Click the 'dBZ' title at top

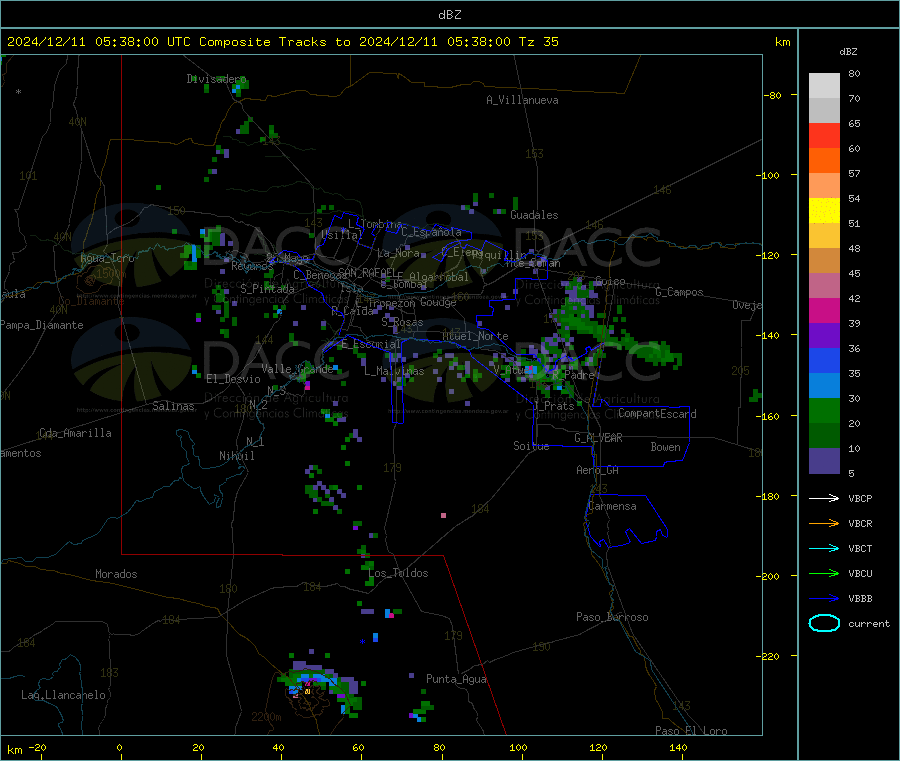point(449,15)
